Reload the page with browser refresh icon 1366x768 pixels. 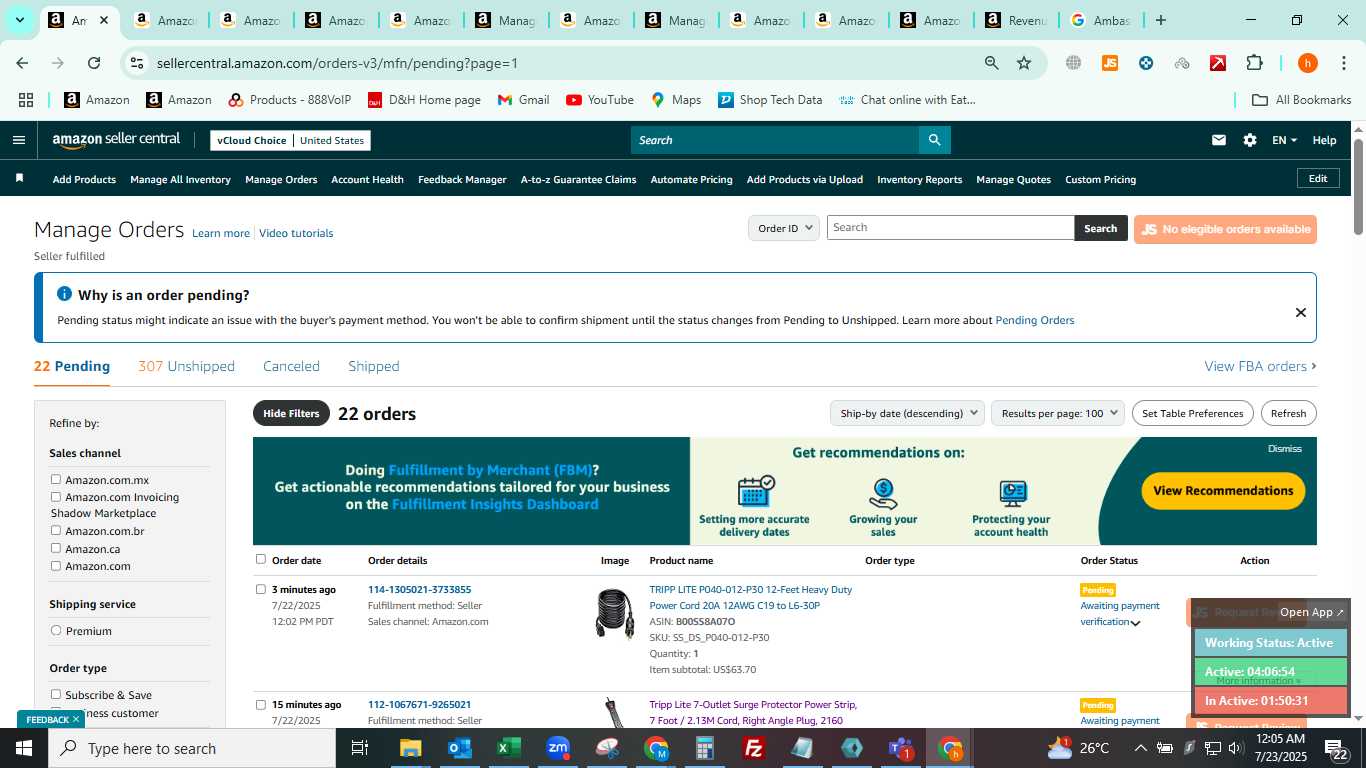click(94, 63)
